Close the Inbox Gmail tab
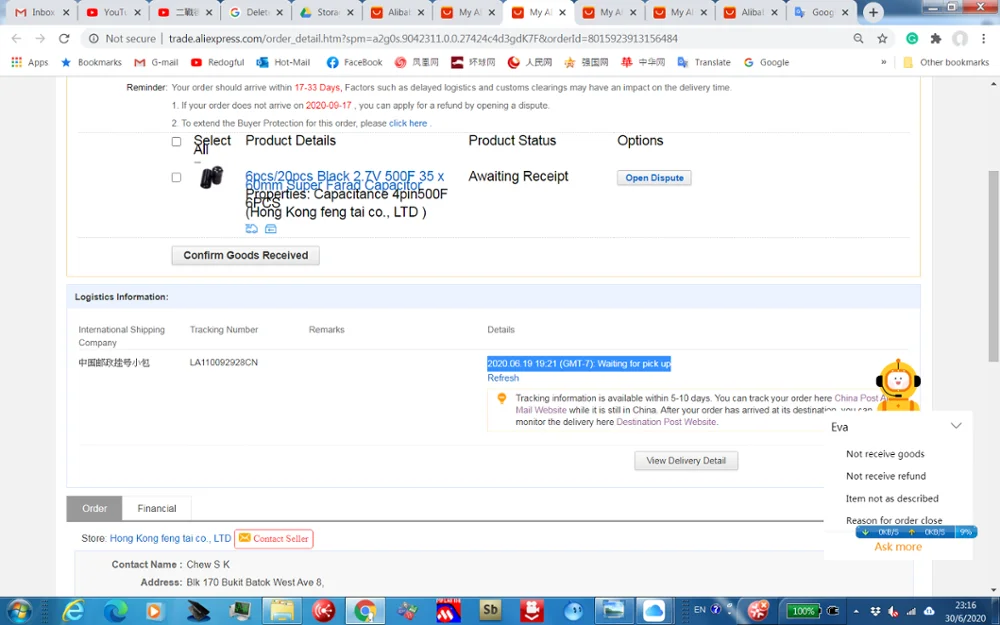The width and height of the screenshot is (1000, 625). [66, 12]
